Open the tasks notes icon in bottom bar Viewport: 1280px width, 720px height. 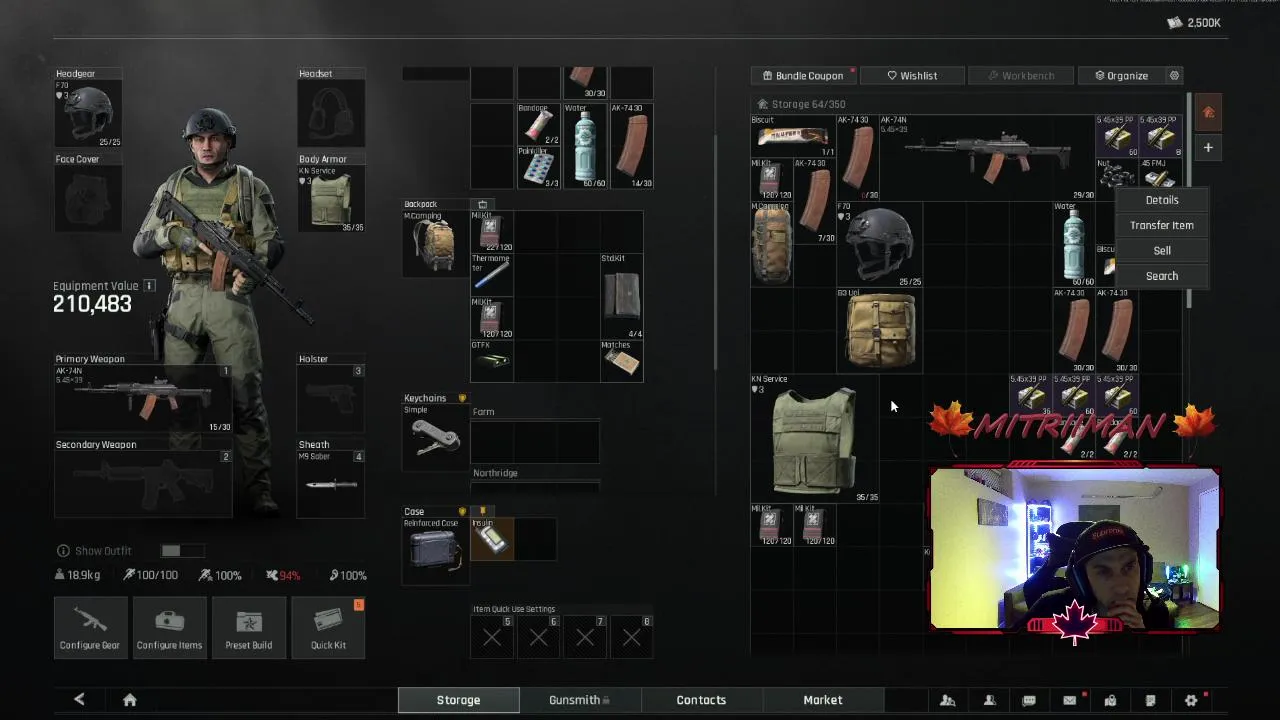click(x=1150, y=700)
